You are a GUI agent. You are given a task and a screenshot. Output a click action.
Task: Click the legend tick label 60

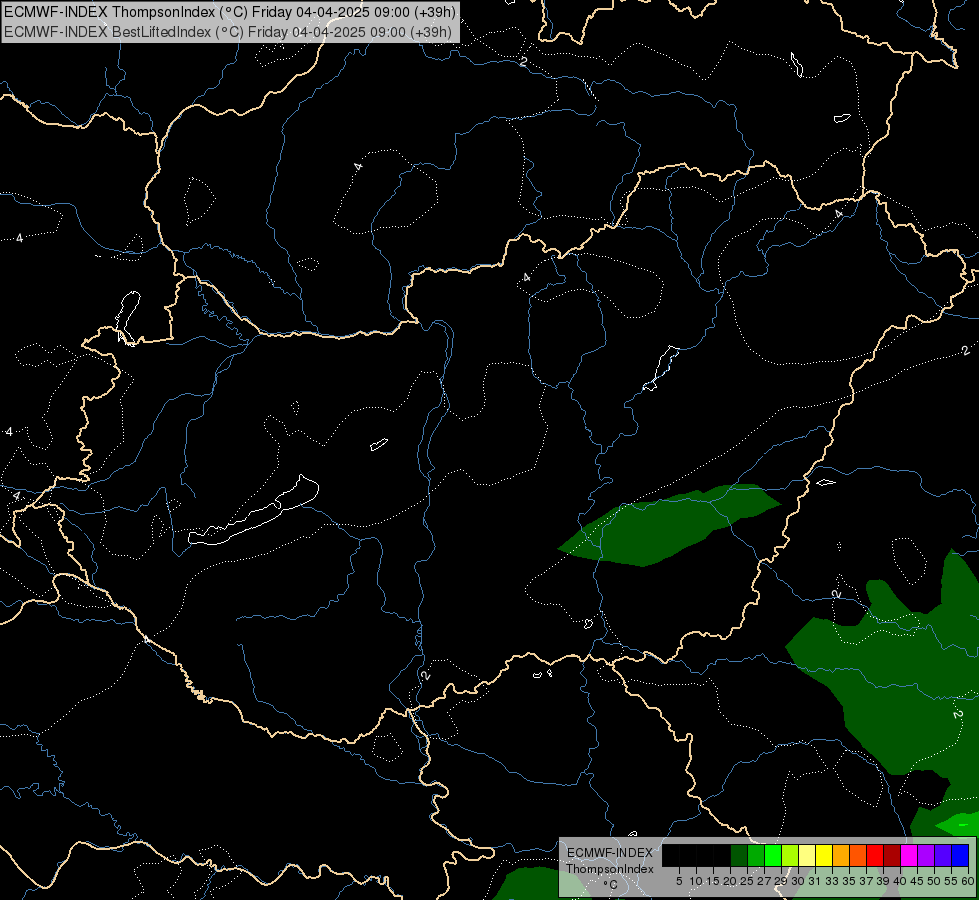coord(968,881)
